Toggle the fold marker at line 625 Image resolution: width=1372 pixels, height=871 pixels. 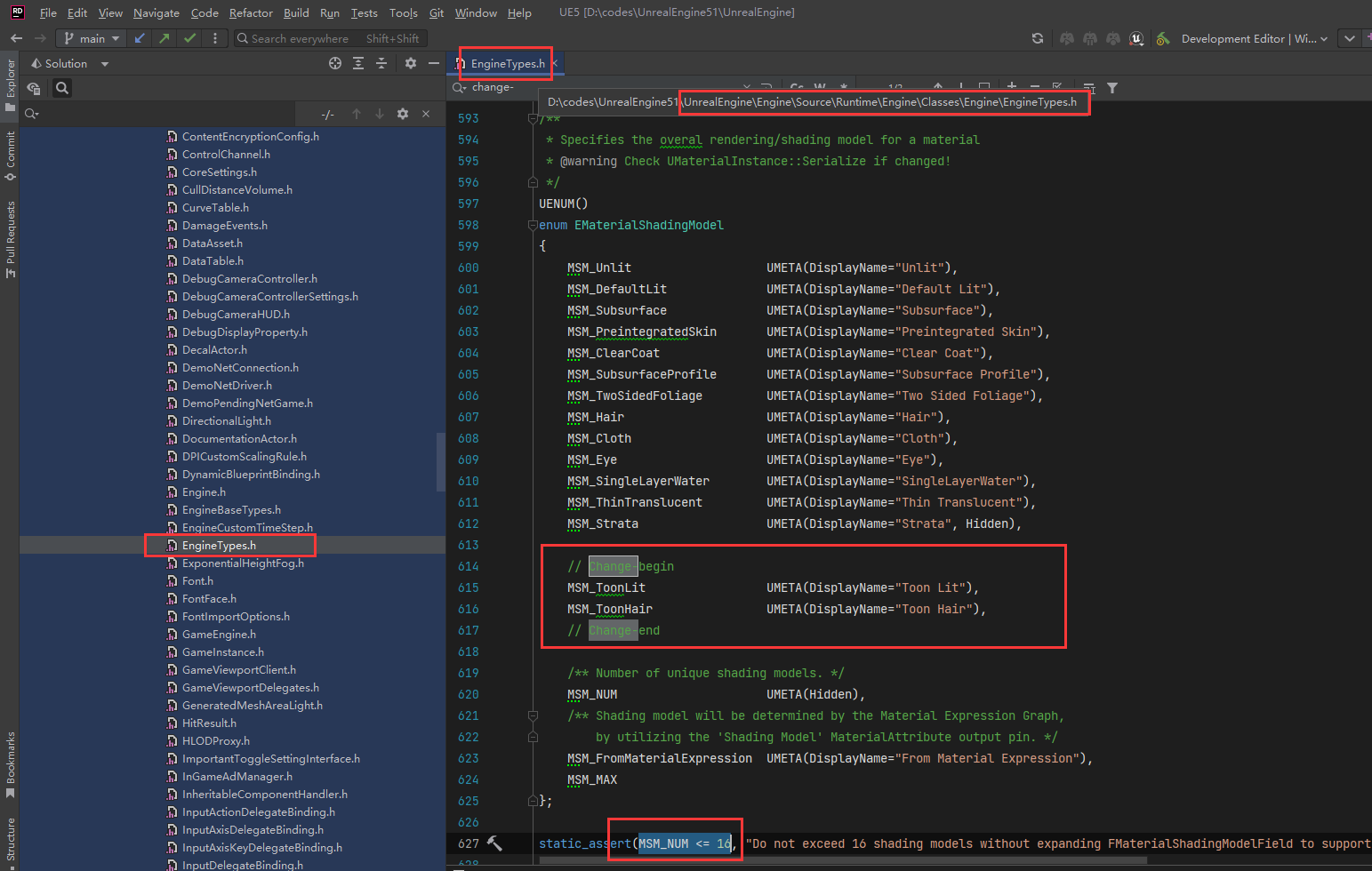coord(533,801)
